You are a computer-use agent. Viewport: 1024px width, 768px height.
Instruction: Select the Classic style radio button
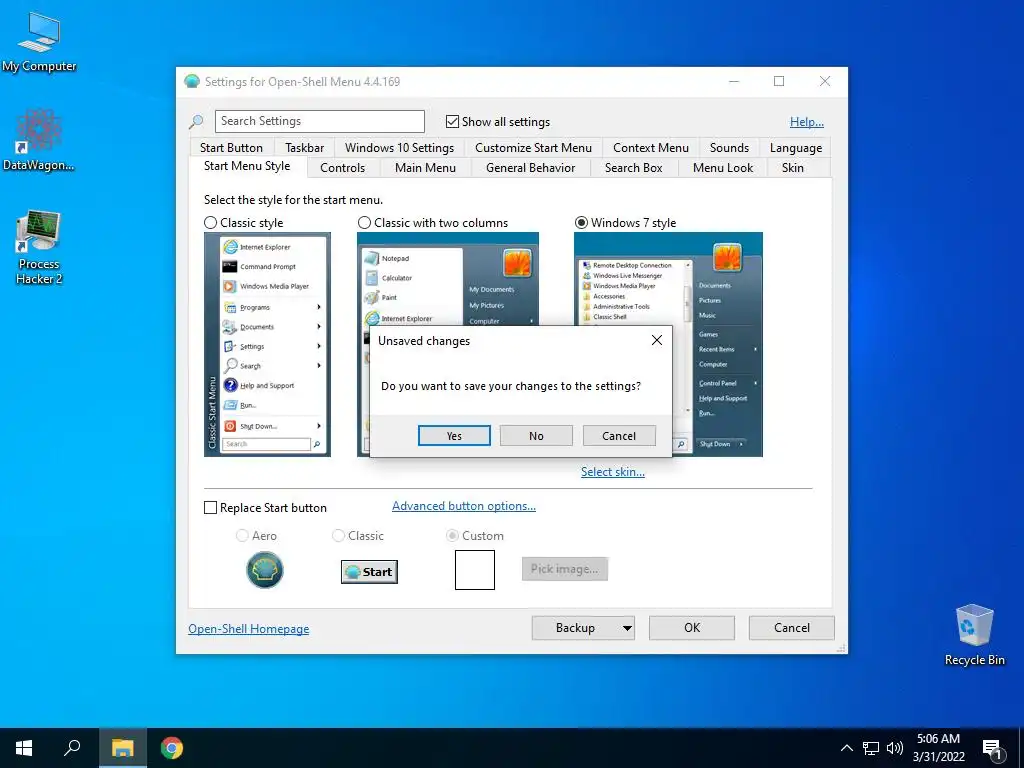(x=210, y=223)
